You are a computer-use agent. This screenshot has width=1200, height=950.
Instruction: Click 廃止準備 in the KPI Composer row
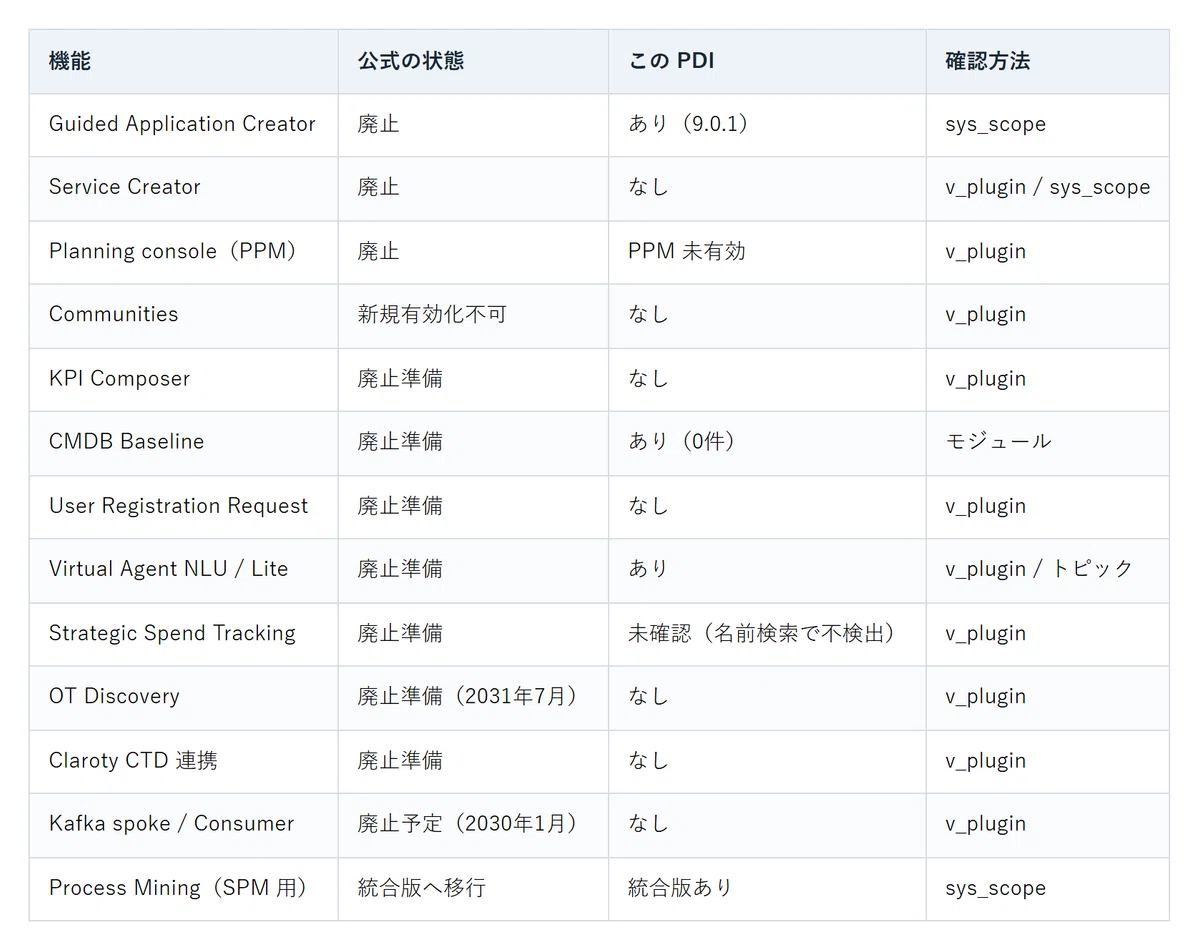(400, 378)
